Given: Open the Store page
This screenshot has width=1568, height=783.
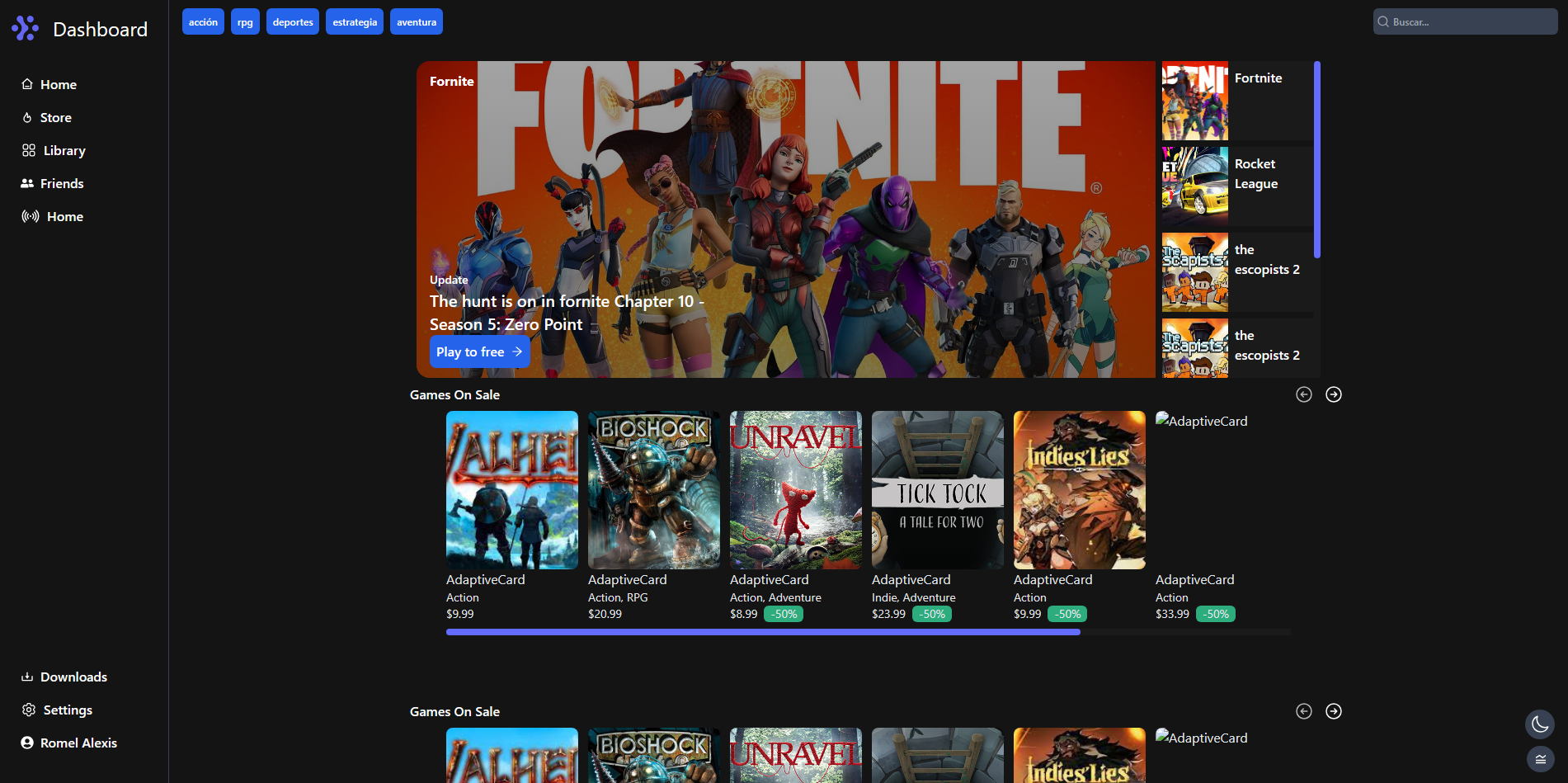Looking at the screenshot, I should point(46,117).
